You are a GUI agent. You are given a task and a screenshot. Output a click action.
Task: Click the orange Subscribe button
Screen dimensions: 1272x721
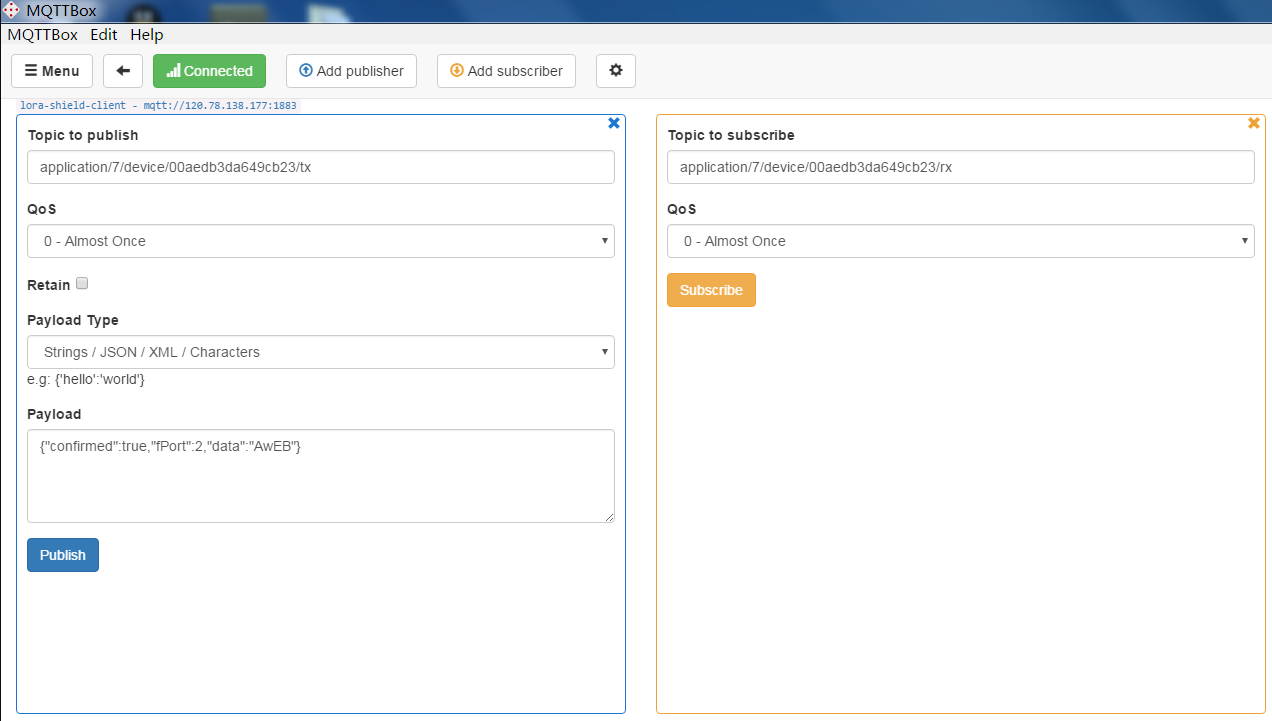tap(711, 290)
